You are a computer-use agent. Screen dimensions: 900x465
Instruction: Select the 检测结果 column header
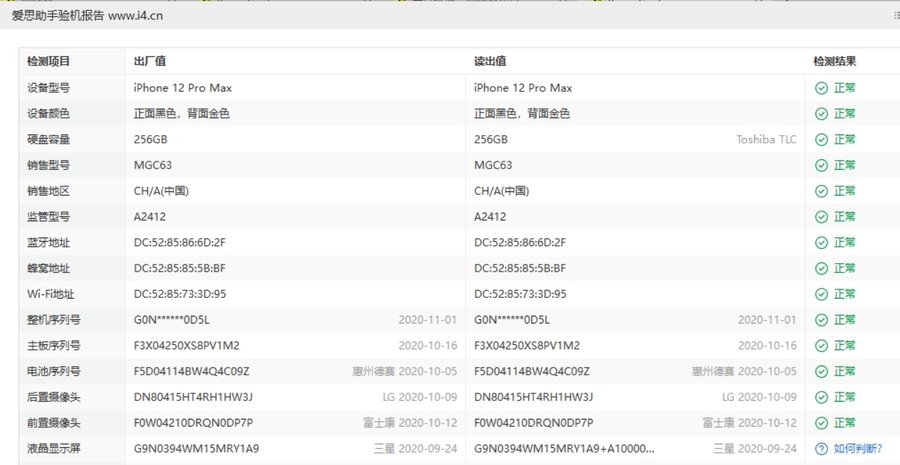pos(835,61)
